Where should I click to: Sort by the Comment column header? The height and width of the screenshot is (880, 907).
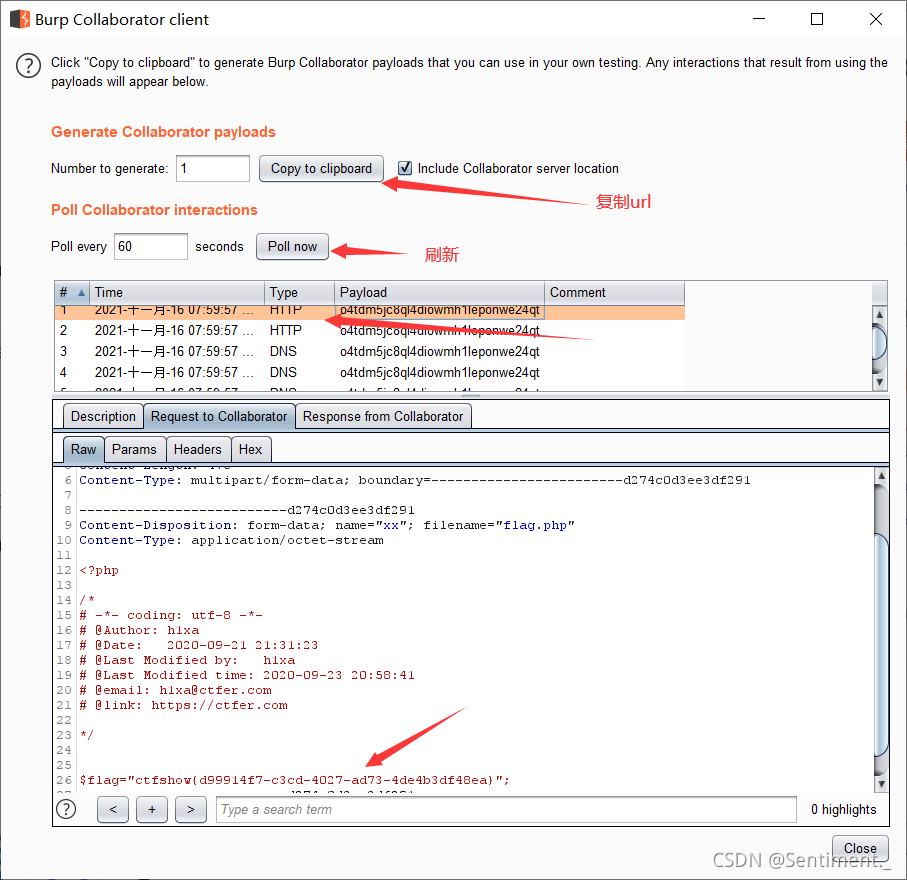tap(614, 293)
